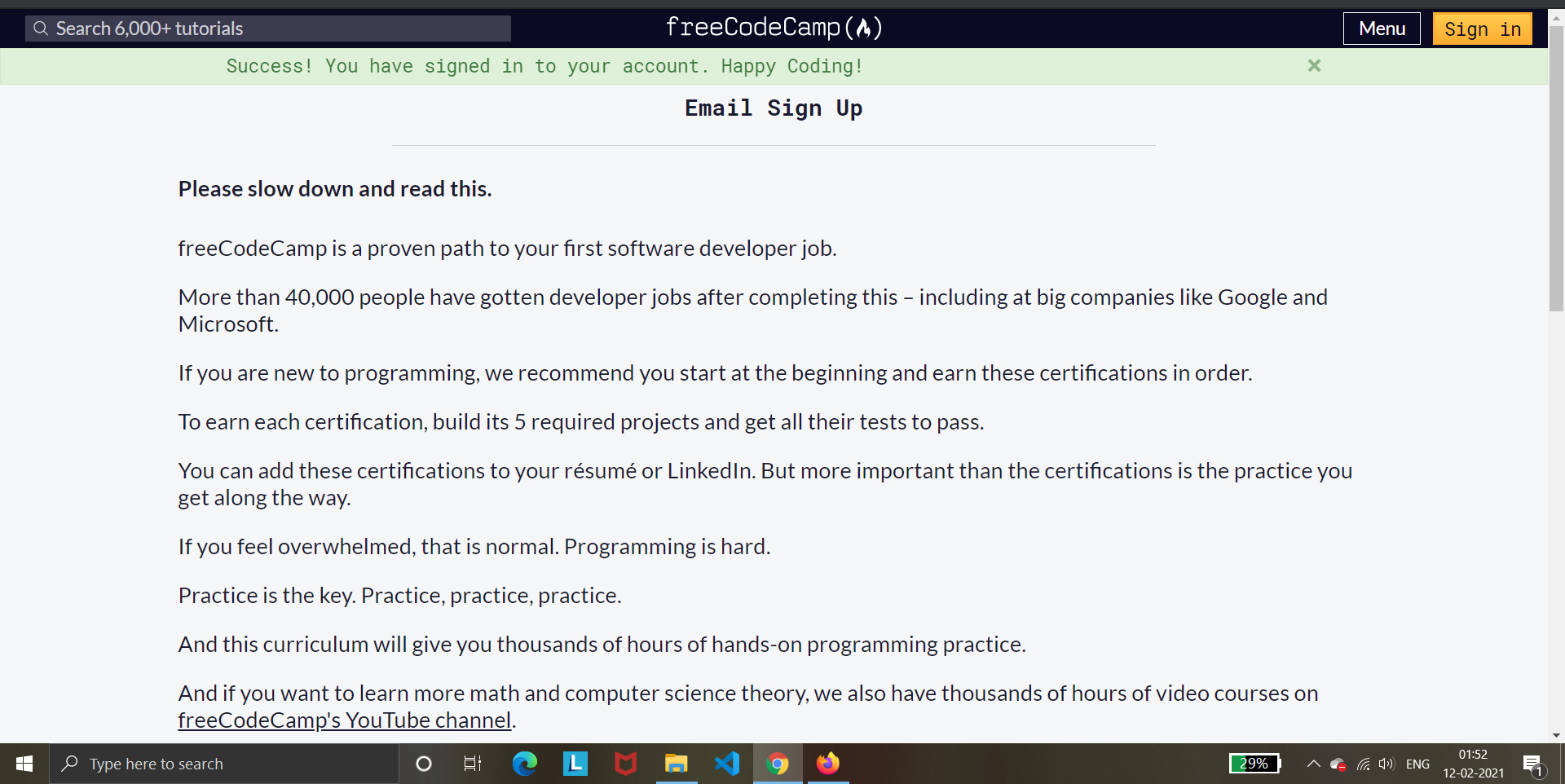Viewport: 1565px width, 784px height.
Task: Open the volume control in the system tray
Action: tap(1386, 764)
